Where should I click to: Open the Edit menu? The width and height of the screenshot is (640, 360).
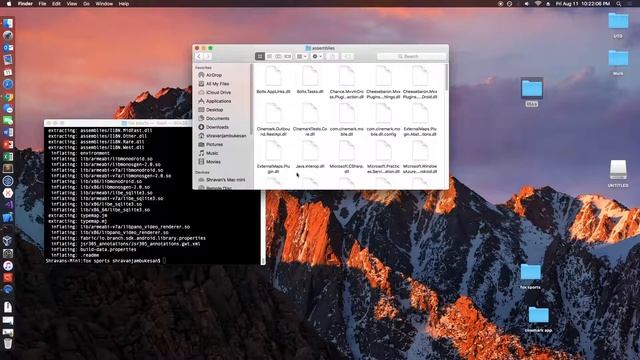pyautogui.click(x=56, y=4)
